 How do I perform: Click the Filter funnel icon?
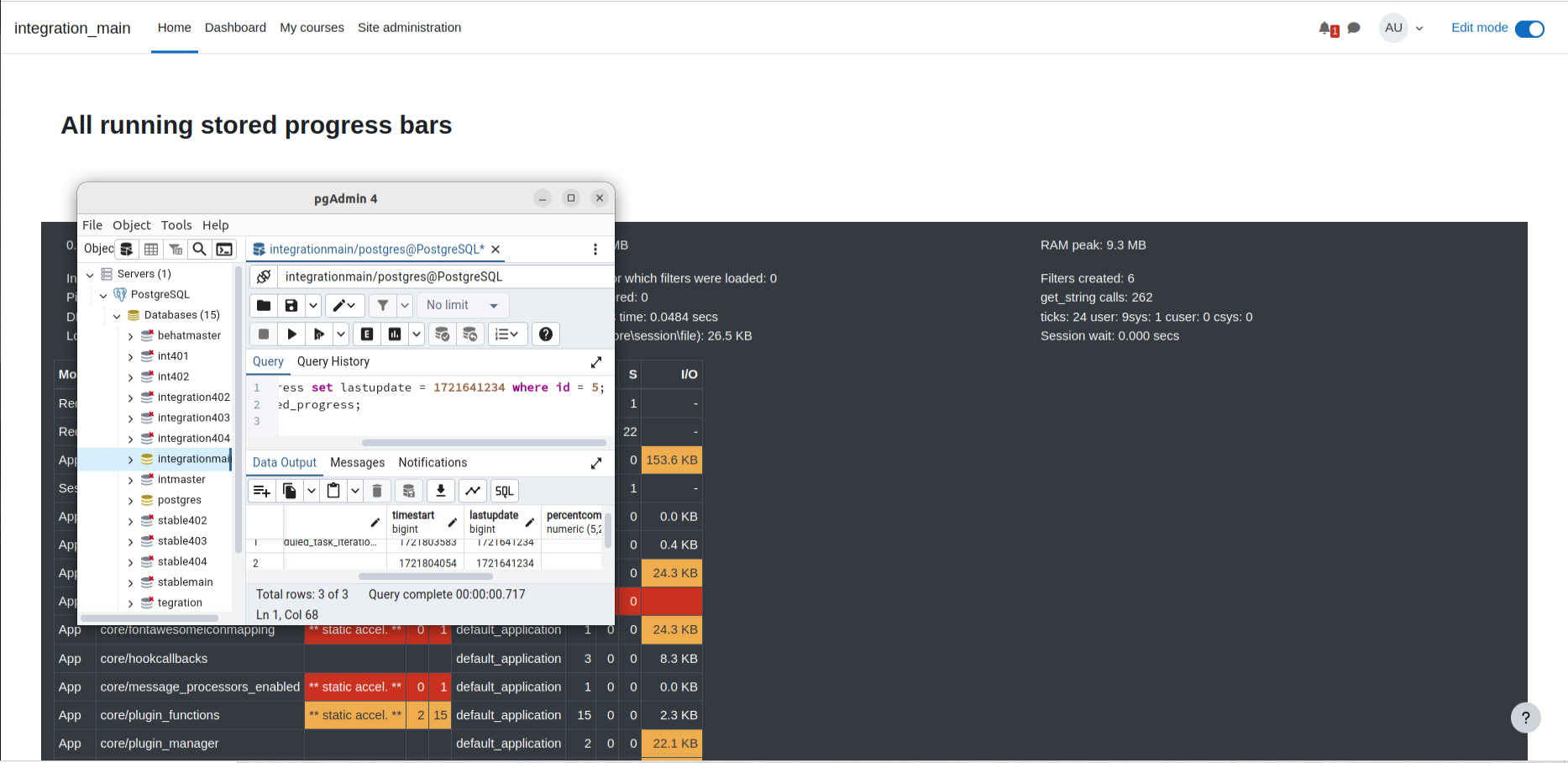pos(383,305)
